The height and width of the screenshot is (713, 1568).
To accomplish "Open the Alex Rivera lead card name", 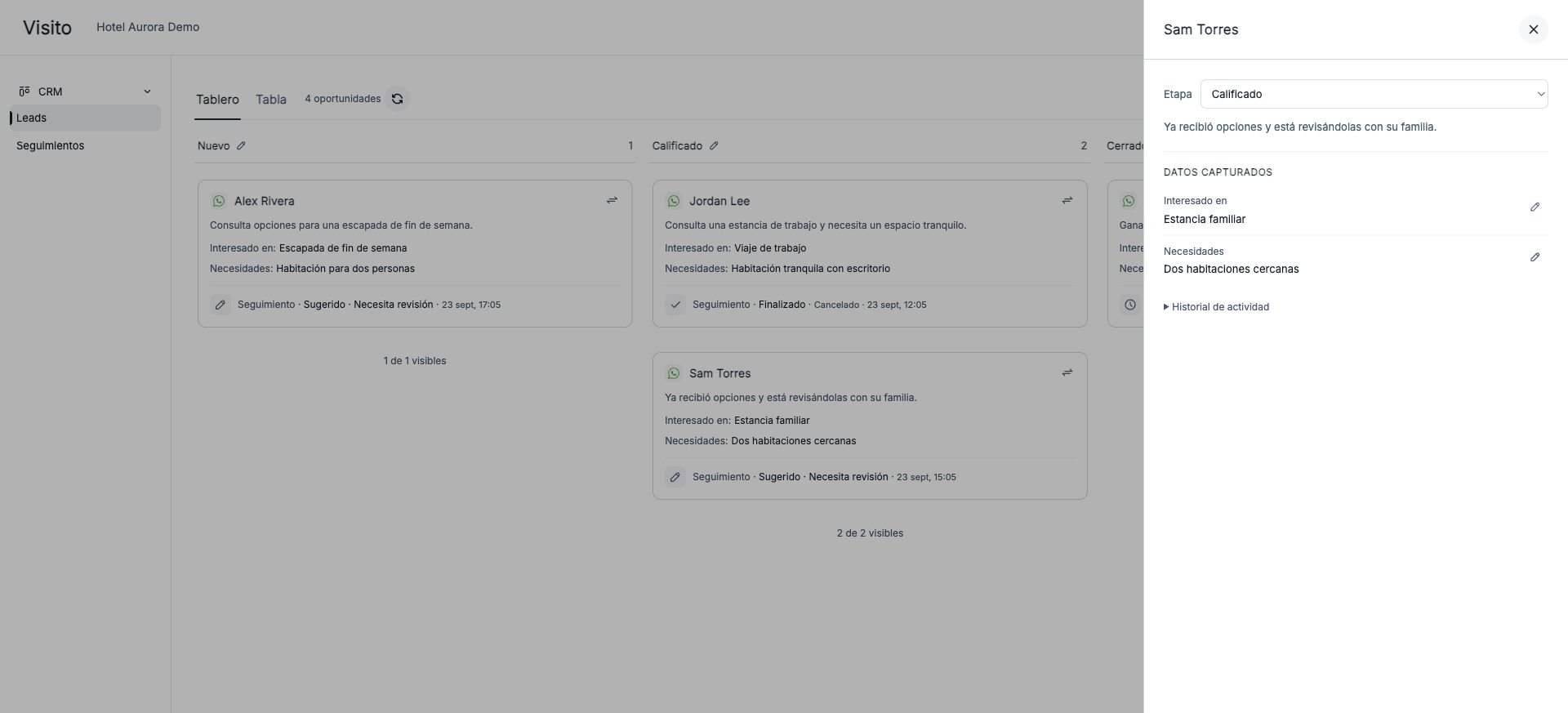I will (265, 201).
